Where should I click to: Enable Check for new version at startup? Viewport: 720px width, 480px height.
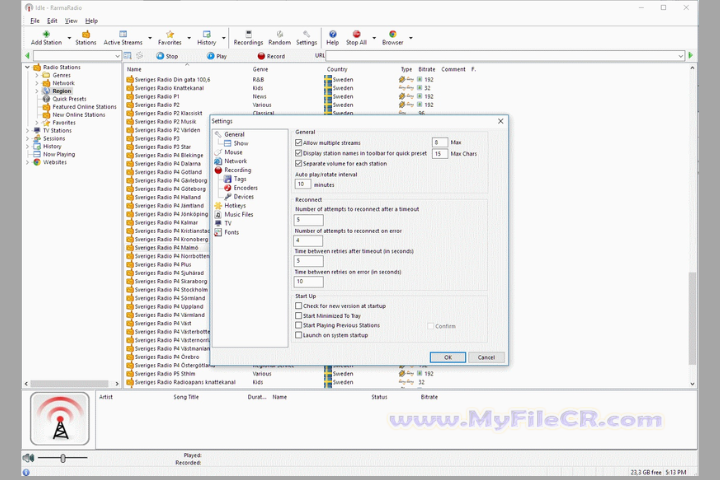tap(298, 306)
